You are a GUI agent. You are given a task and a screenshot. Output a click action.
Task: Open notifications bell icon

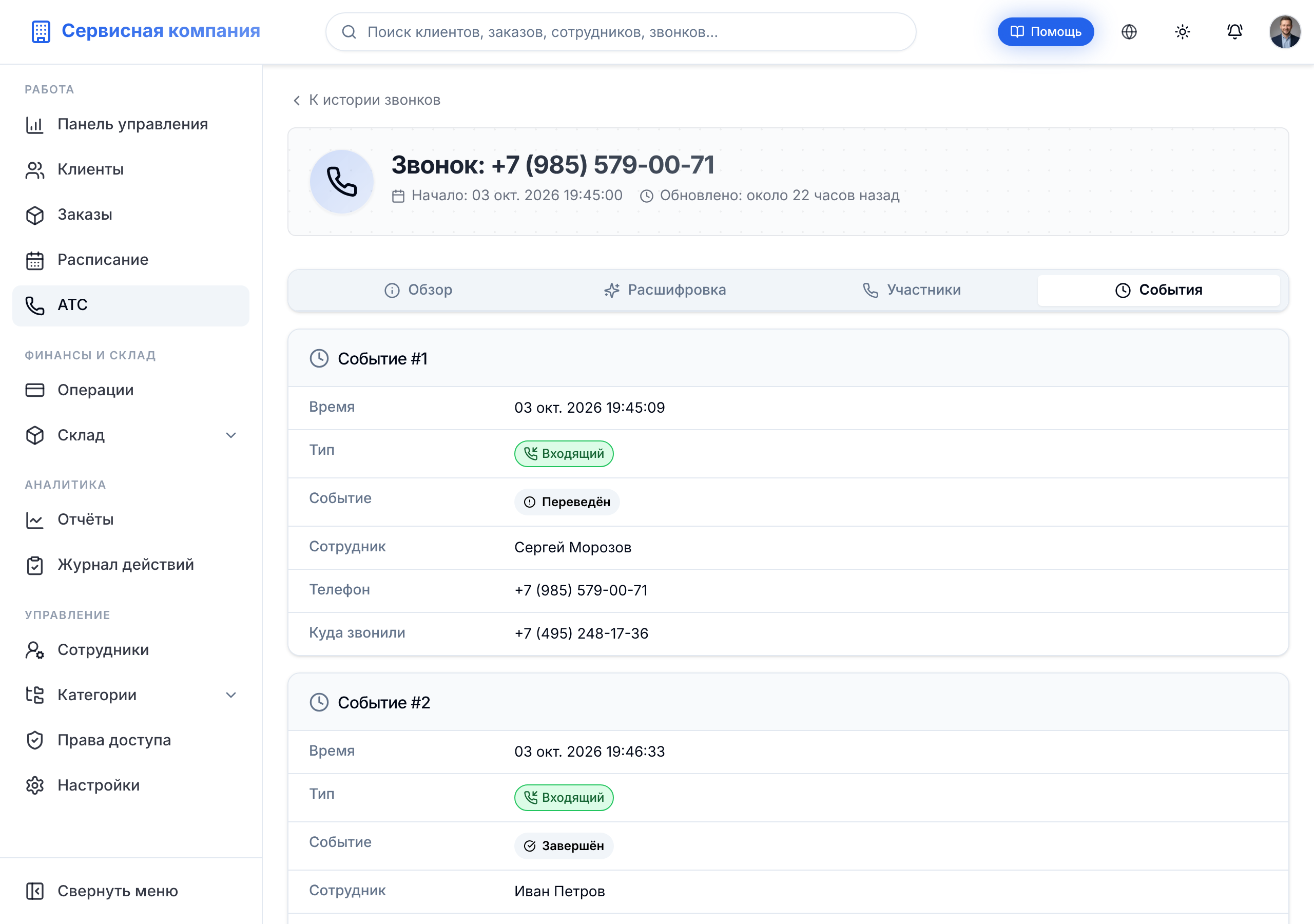click(1235, 31)
